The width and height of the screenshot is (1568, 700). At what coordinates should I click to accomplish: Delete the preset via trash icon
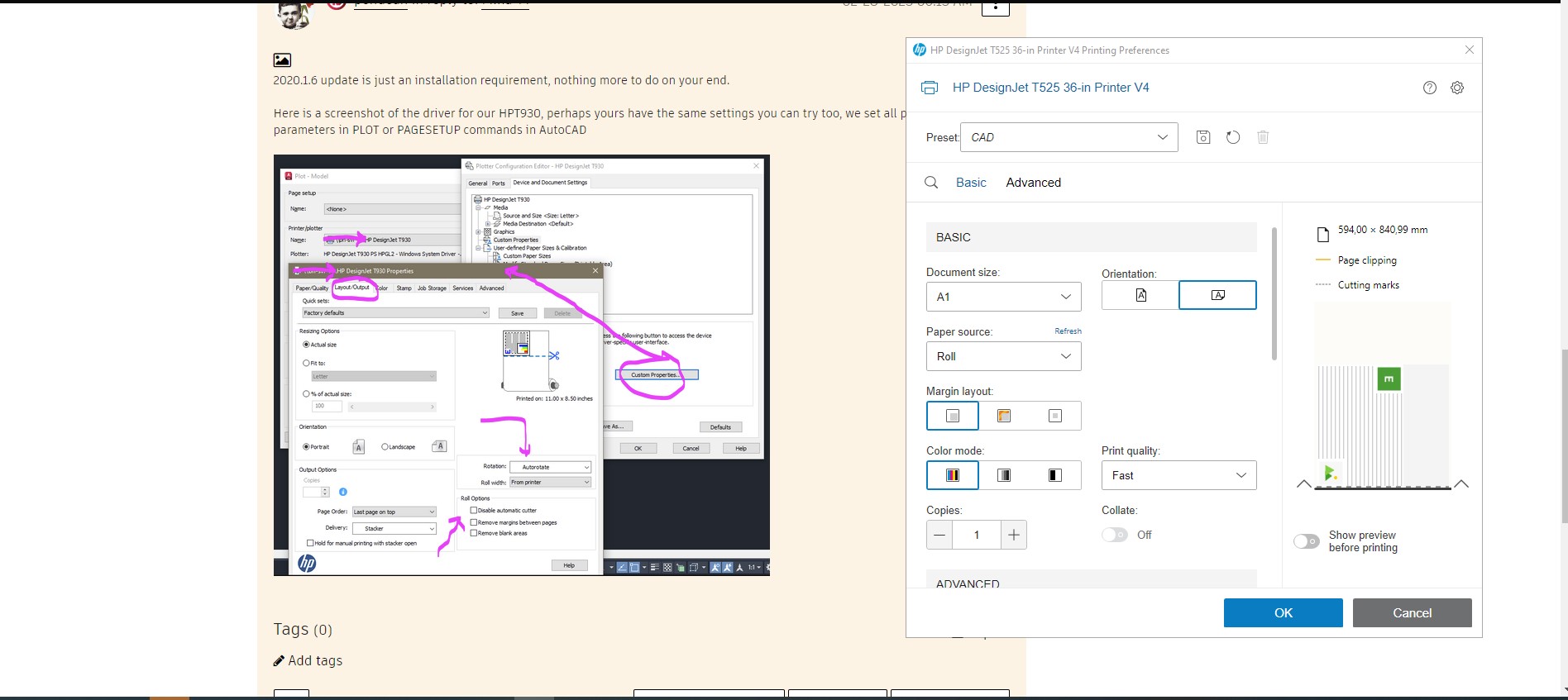(1263, 137)
